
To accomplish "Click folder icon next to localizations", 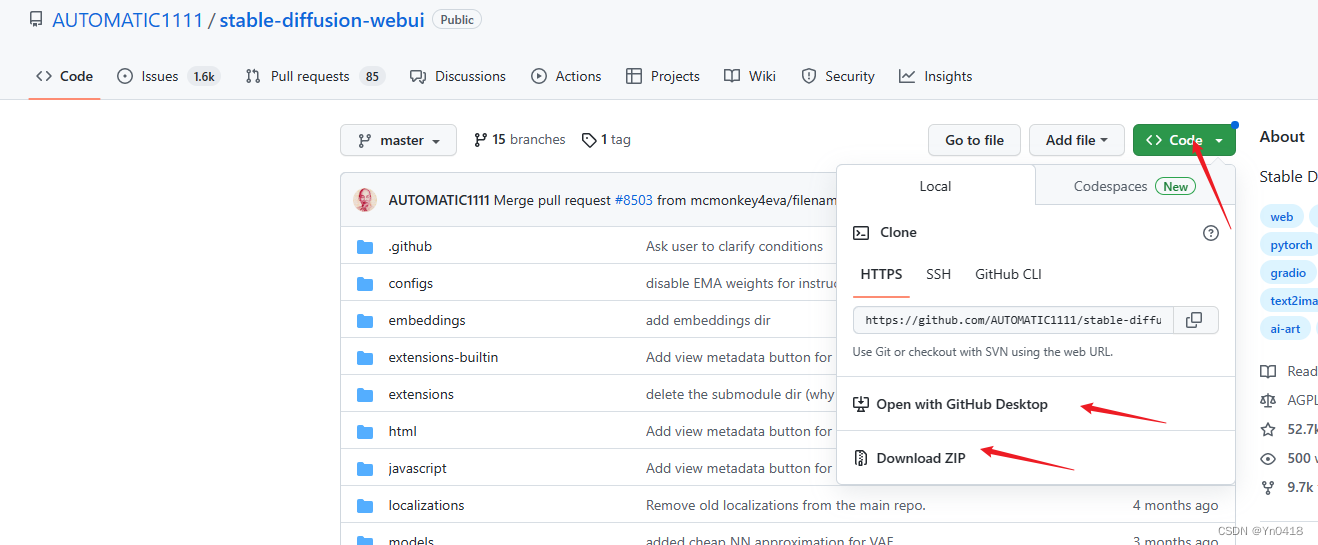I will click(x=365, y=505).
